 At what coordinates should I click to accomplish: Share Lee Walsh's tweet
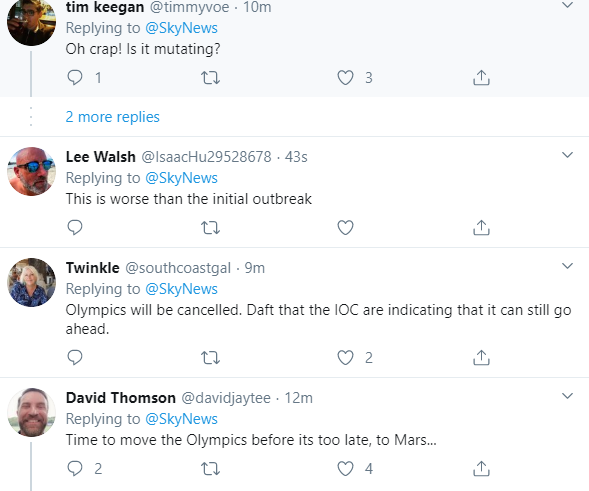click(x=481, y=227)
